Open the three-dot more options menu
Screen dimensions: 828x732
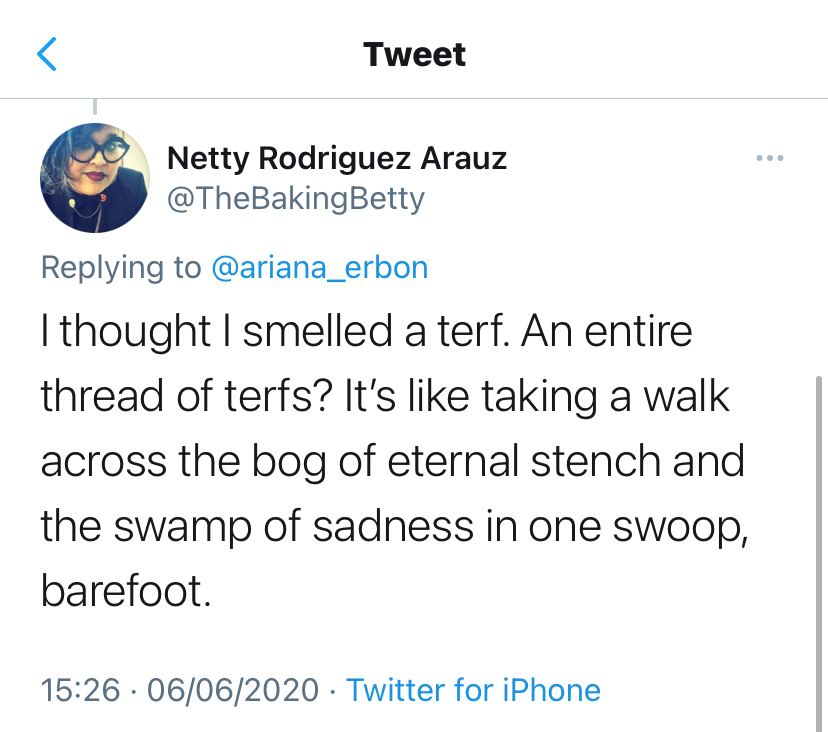[769, 159]
